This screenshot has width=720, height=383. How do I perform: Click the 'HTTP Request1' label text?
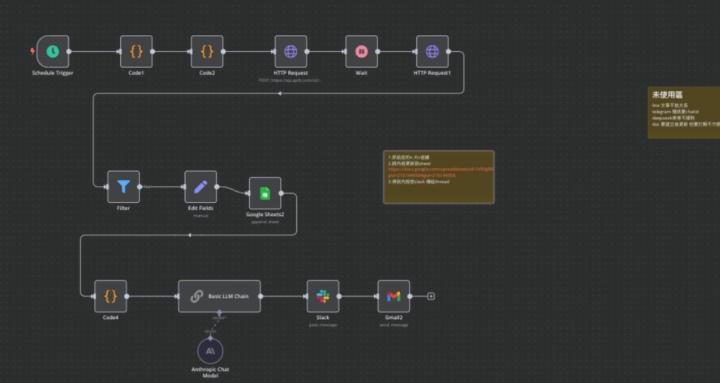[432, 73]
